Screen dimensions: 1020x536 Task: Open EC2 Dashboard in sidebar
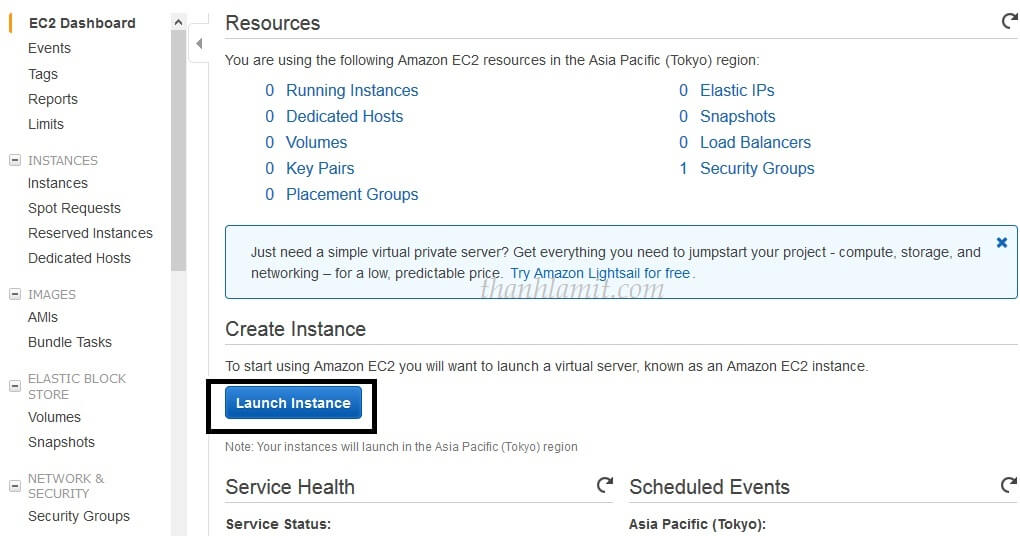point(82,23)
